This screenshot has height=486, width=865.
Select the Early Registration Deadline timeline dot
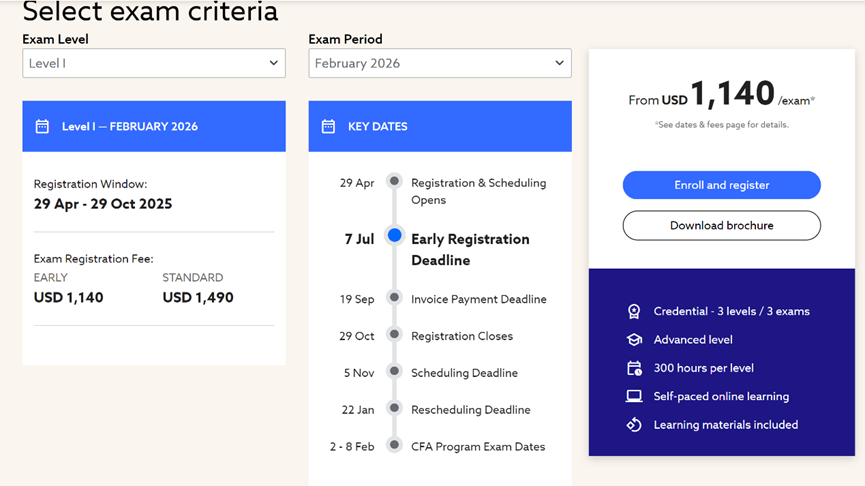(x=395, y=236)
